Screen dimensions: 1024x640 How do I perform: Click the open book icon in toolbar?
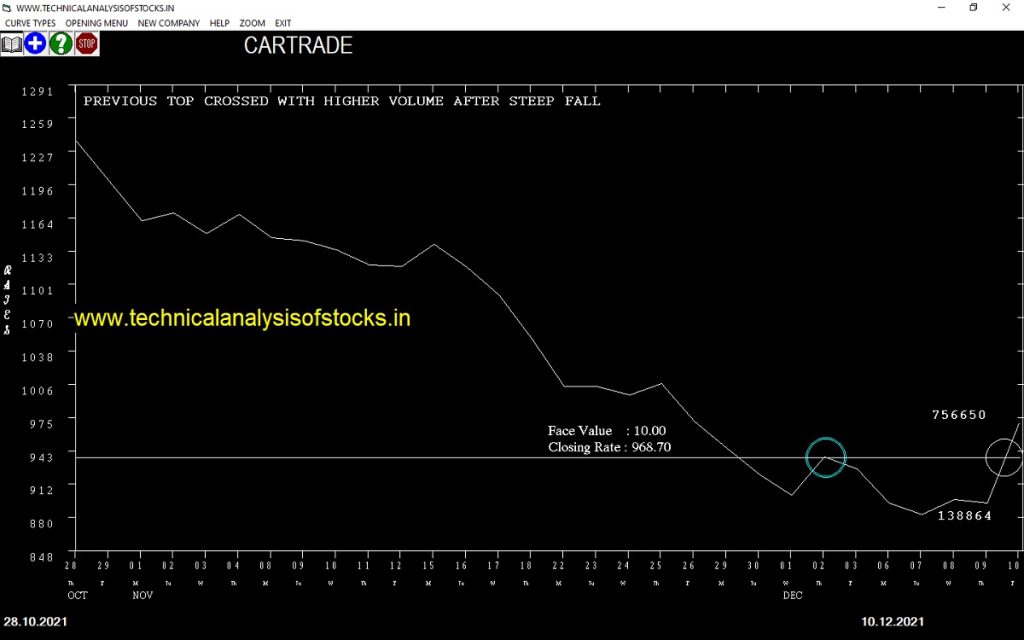(x=11, y=43)
